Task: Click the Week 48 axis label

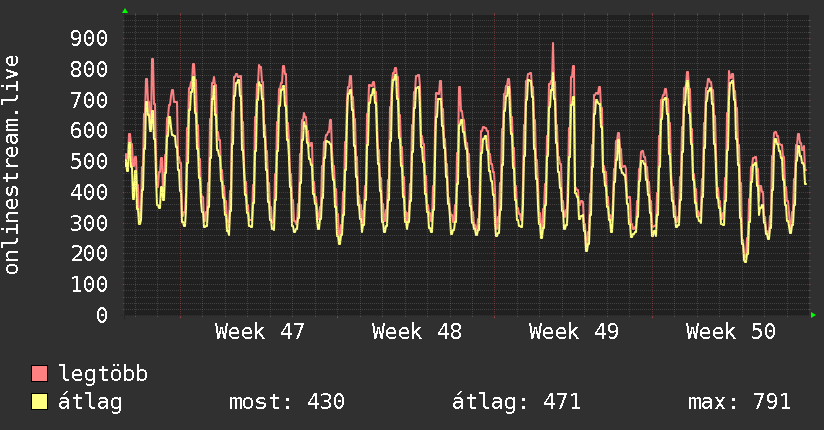Action: pyautogui.click(x=417, y=332)
